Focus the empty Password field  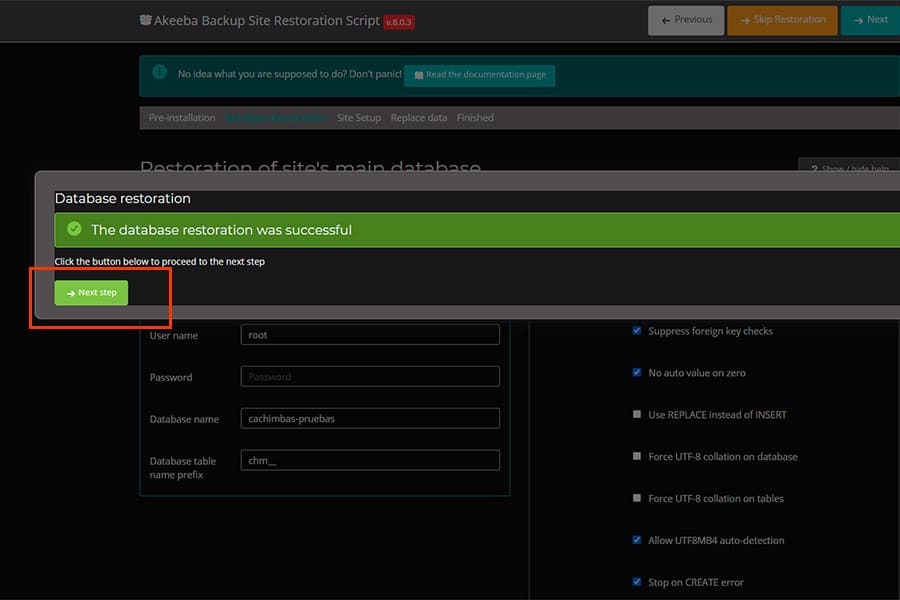point(370,376)
